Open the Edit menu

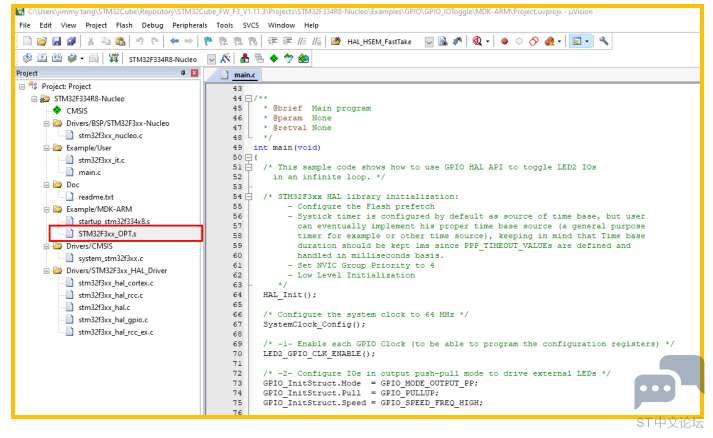click(x=45, y=25)
